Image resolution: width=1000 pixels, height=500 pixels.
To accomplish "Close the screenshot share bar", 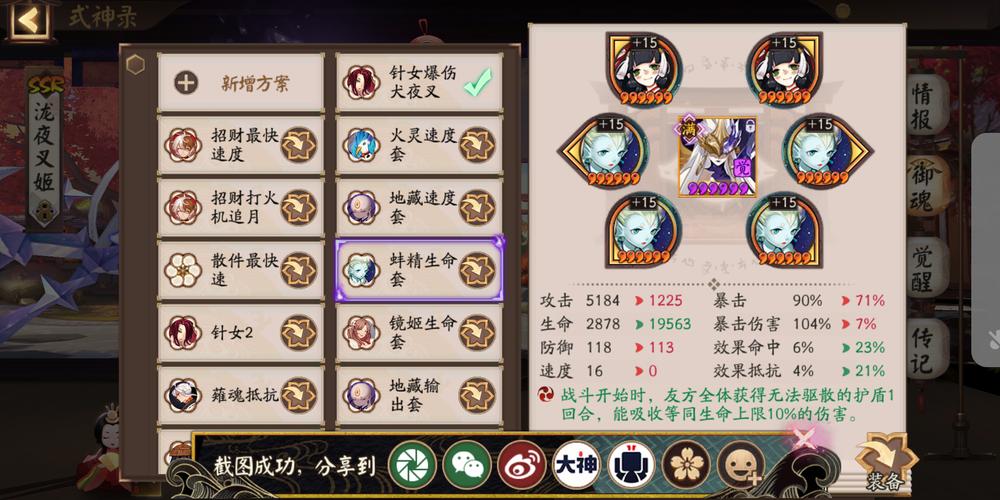I will click(x=805, y=440).
